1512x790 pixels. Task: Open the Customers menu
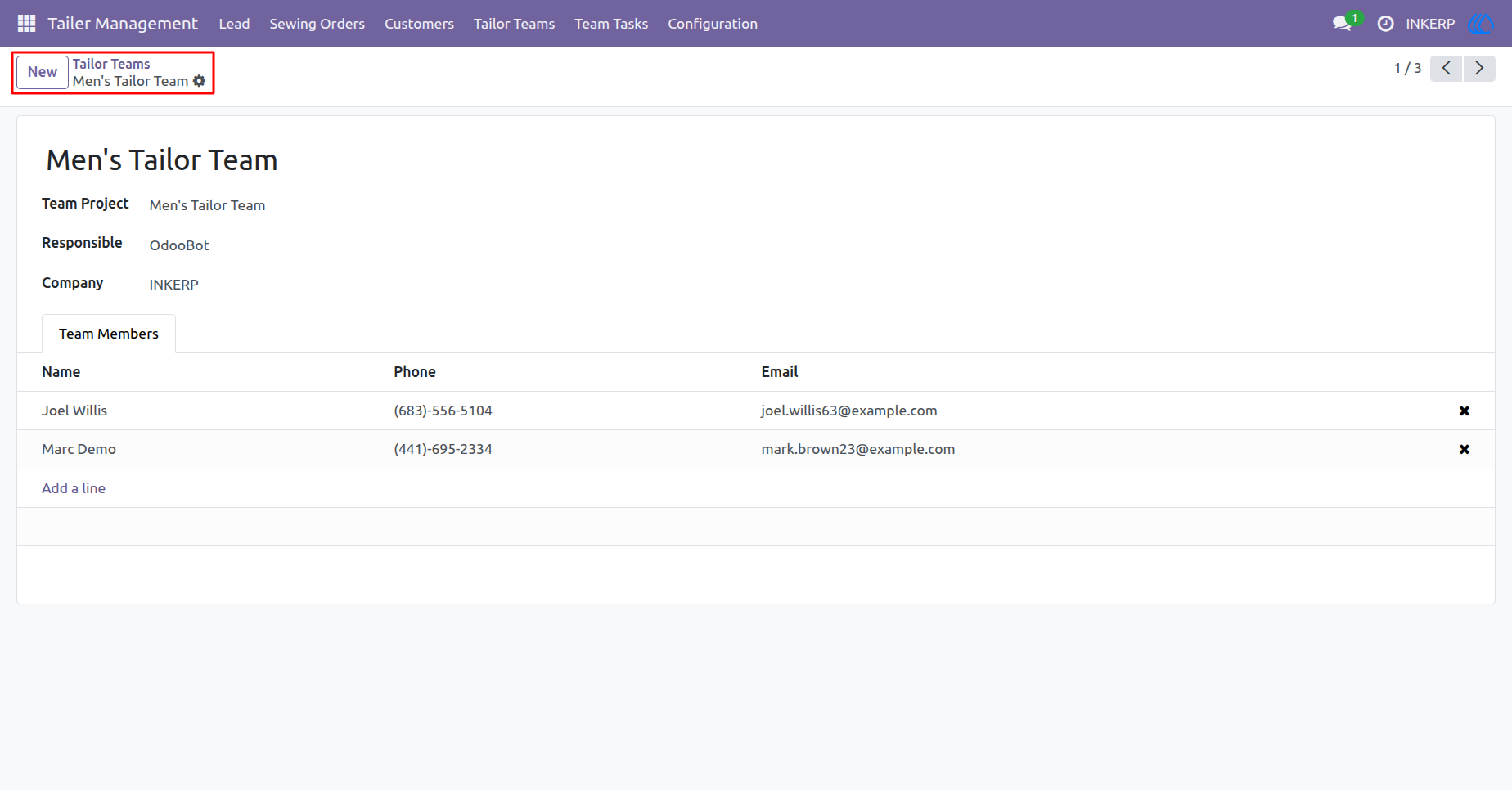click(419, 24)
